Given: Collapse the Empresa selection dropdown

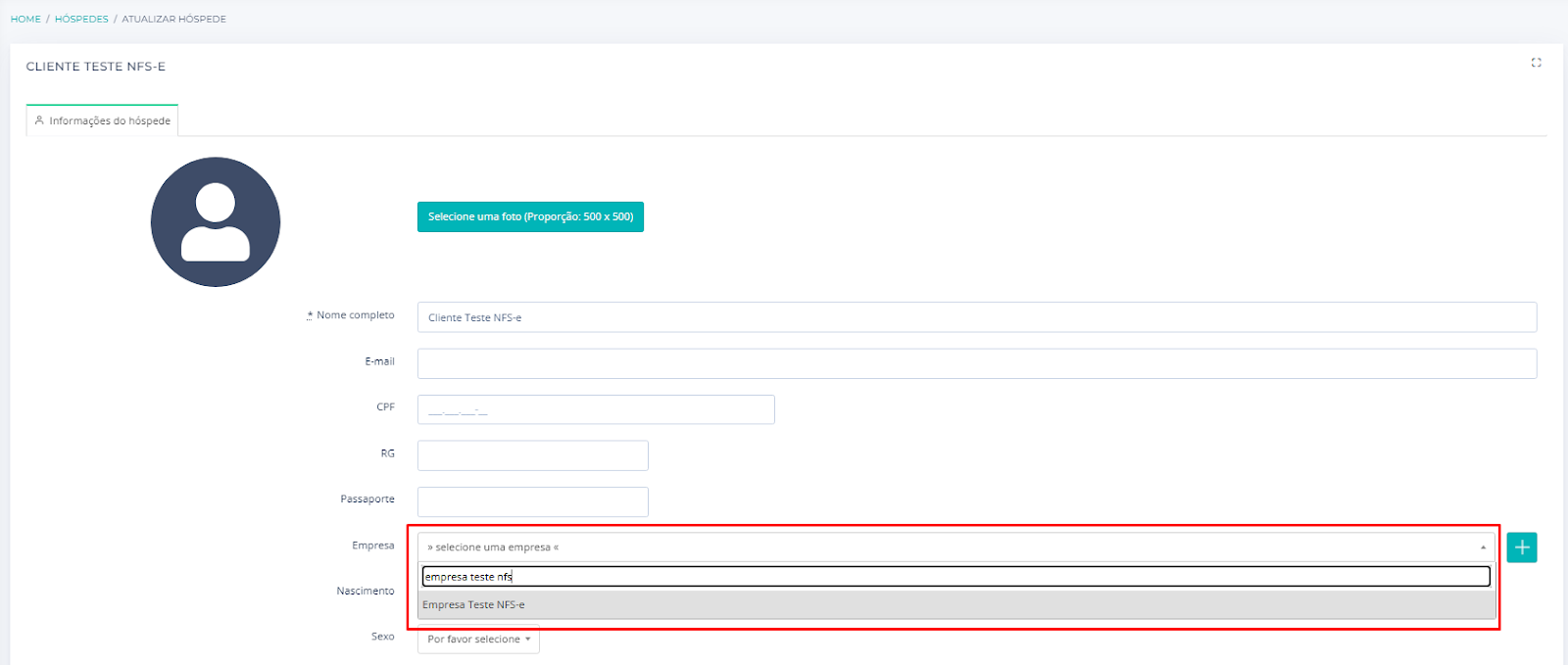Looking at the screenshot, I should [956, 547].
